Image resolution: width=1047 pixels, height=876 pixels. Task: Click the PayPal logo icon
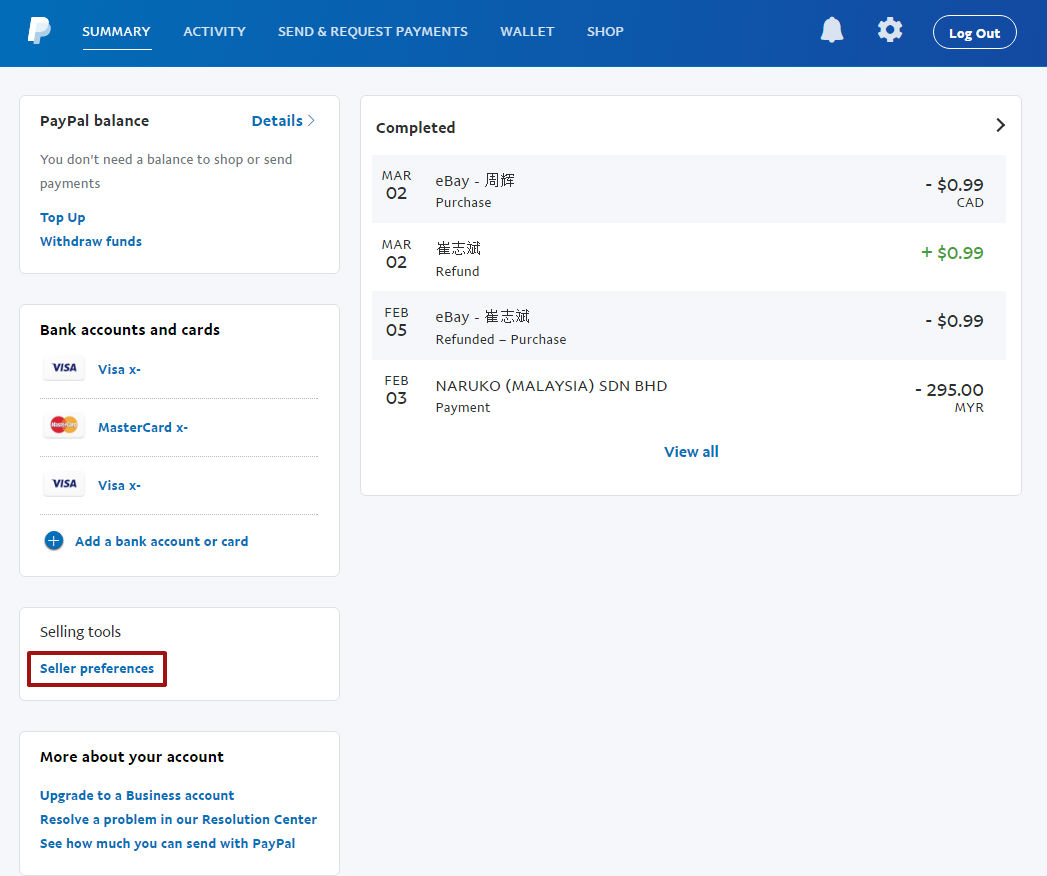click(39, 31)
